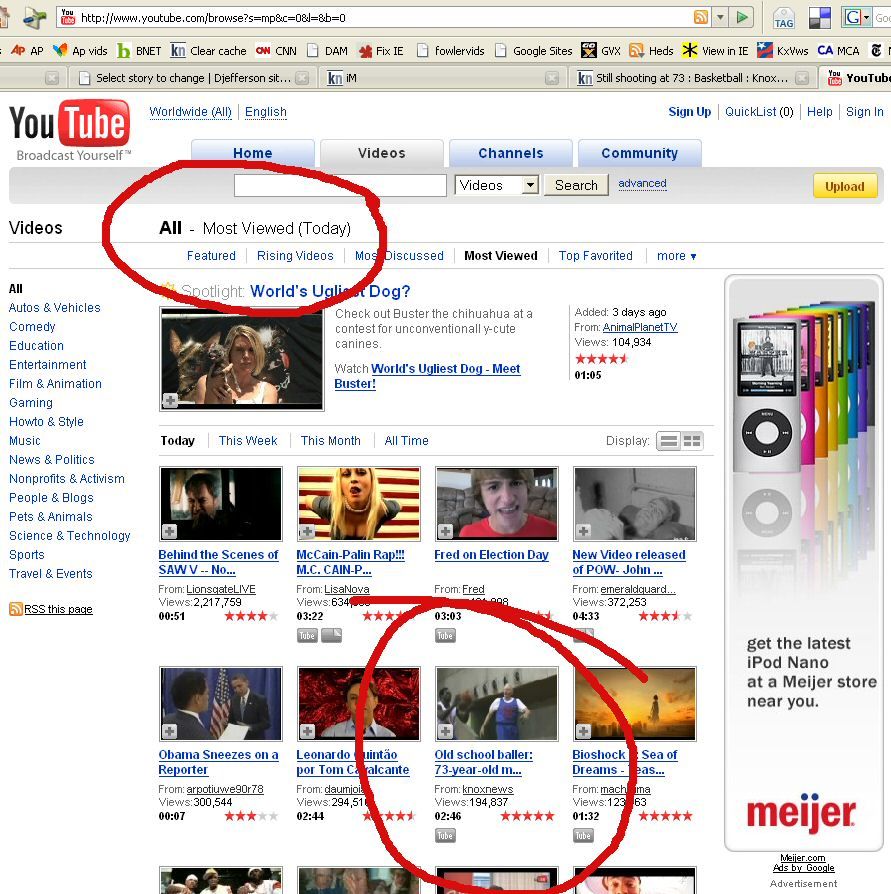Open the Ap vids bookmark
This screenshot has height=894, width=891.
pyautogui.click(x=80, y=51)
